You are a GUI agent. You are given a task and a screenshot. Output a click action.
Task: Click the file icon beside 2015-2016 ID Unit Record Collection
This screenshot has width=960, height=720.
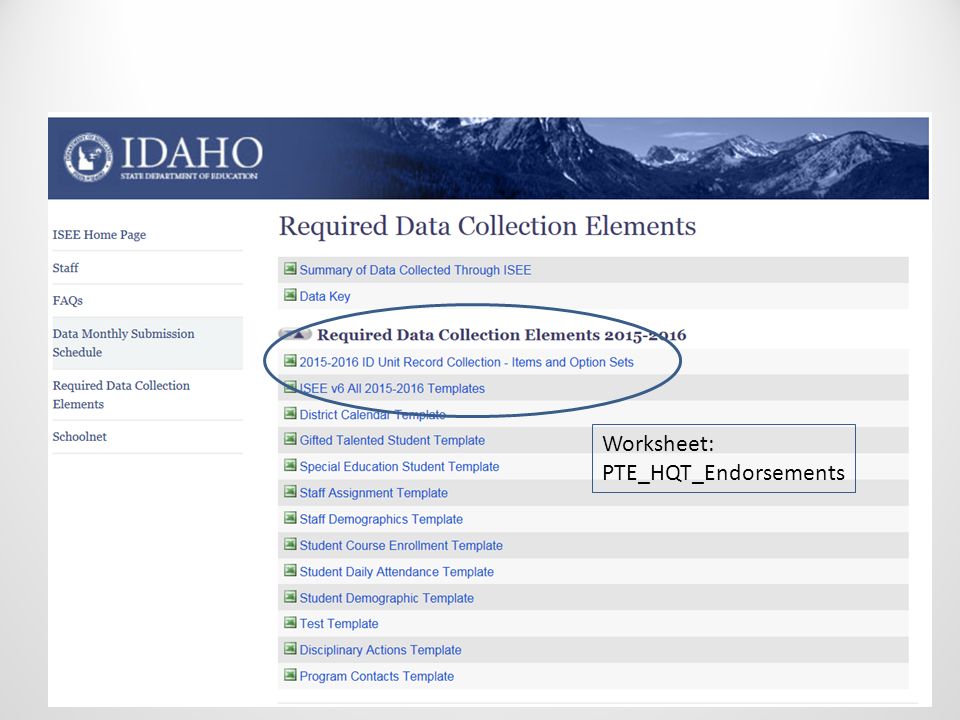[290, 361]
